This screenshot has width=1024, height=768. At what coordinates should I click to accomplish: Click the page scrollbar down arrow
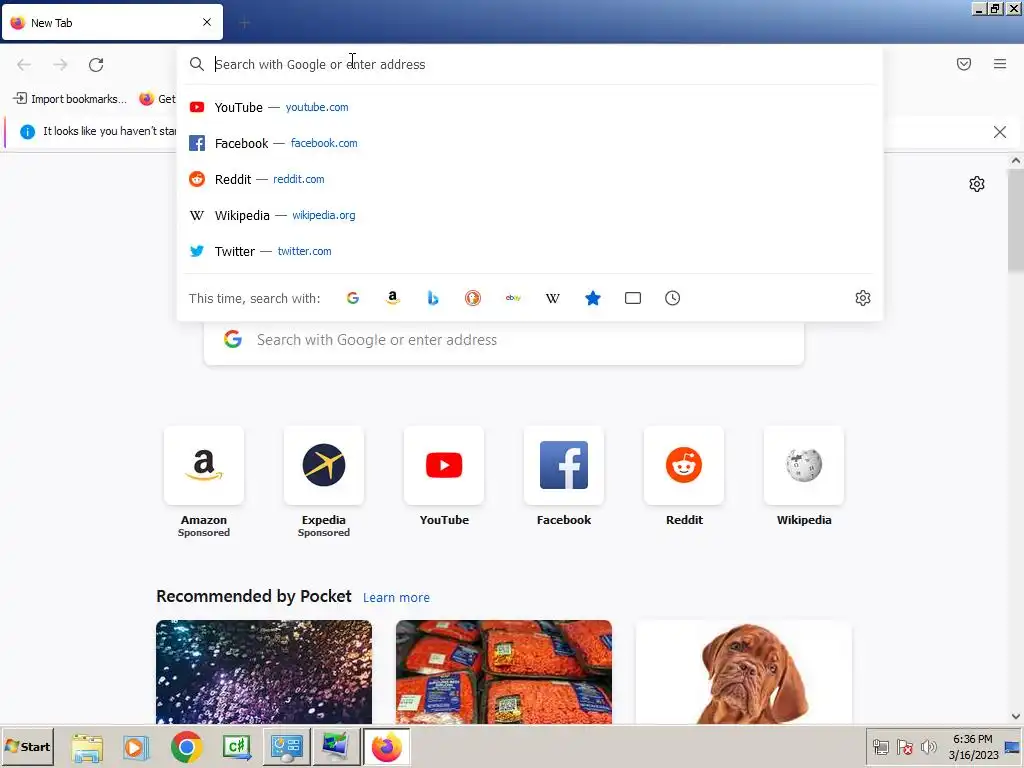pyautogui.click(x=1016, y=716)
